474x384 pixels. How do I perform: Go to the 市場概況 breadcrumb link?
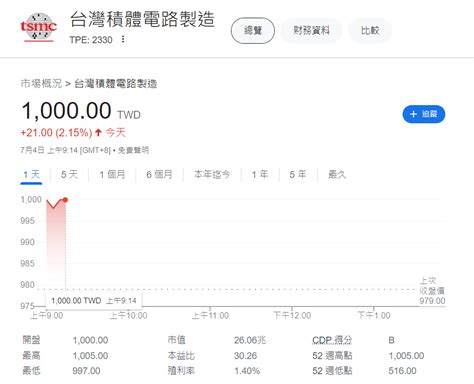[41, 83]
